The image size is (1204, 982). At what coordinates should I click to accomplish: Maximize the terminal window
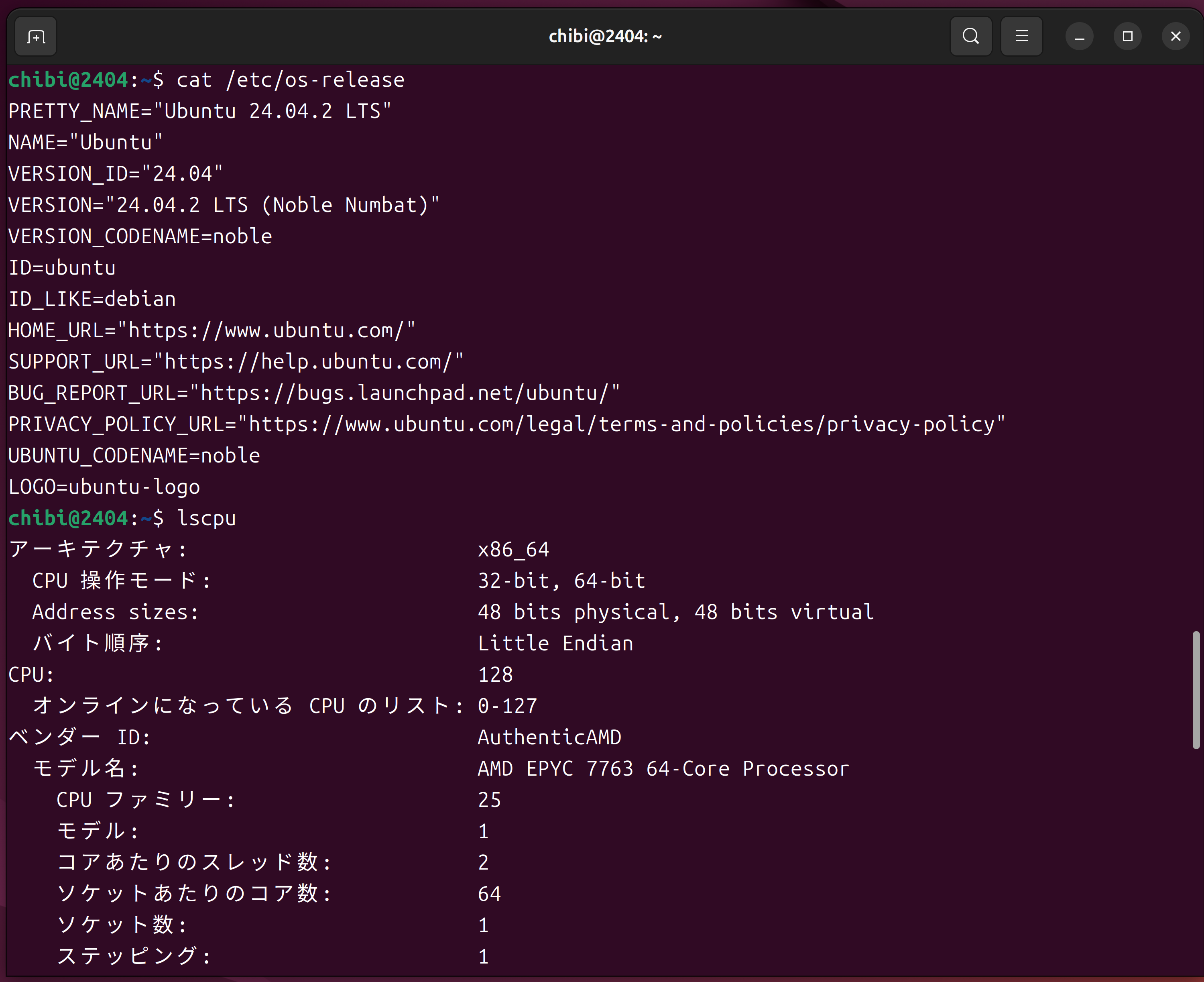coord(1127,37)
